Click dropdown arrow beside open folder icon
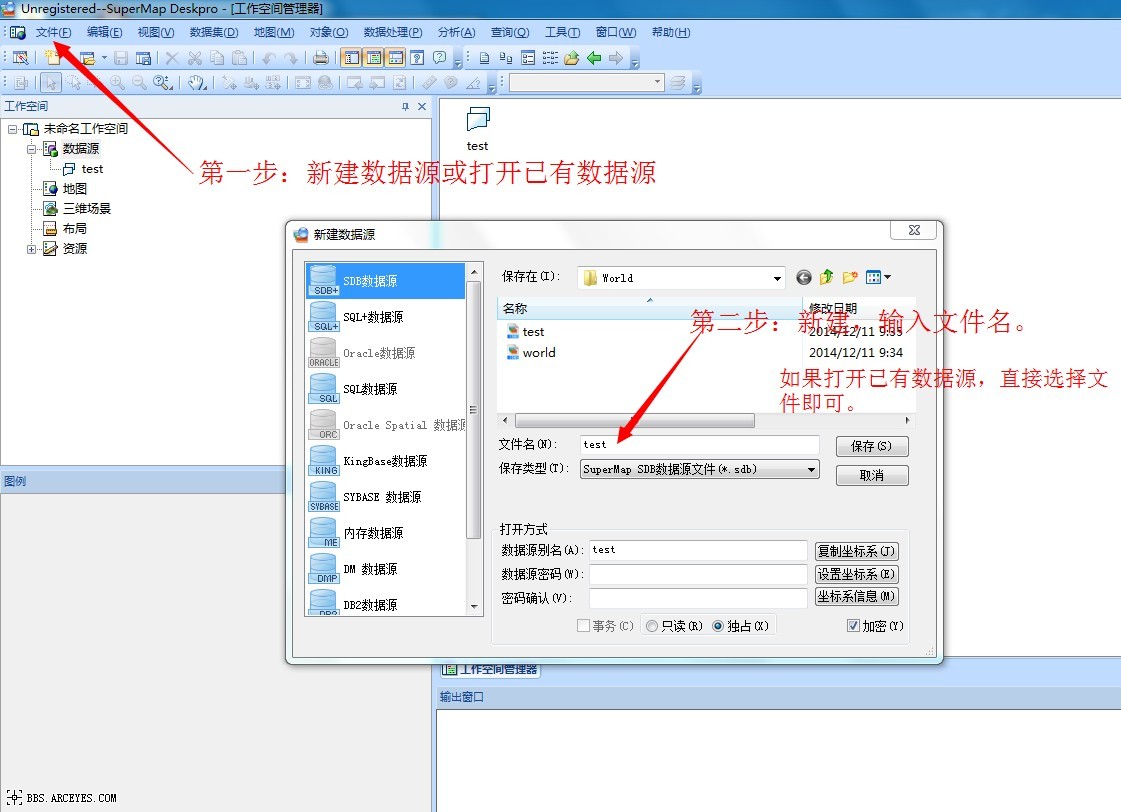This screenshot has height=812, width=1121. pyautogui.click(x=104, y=58)
